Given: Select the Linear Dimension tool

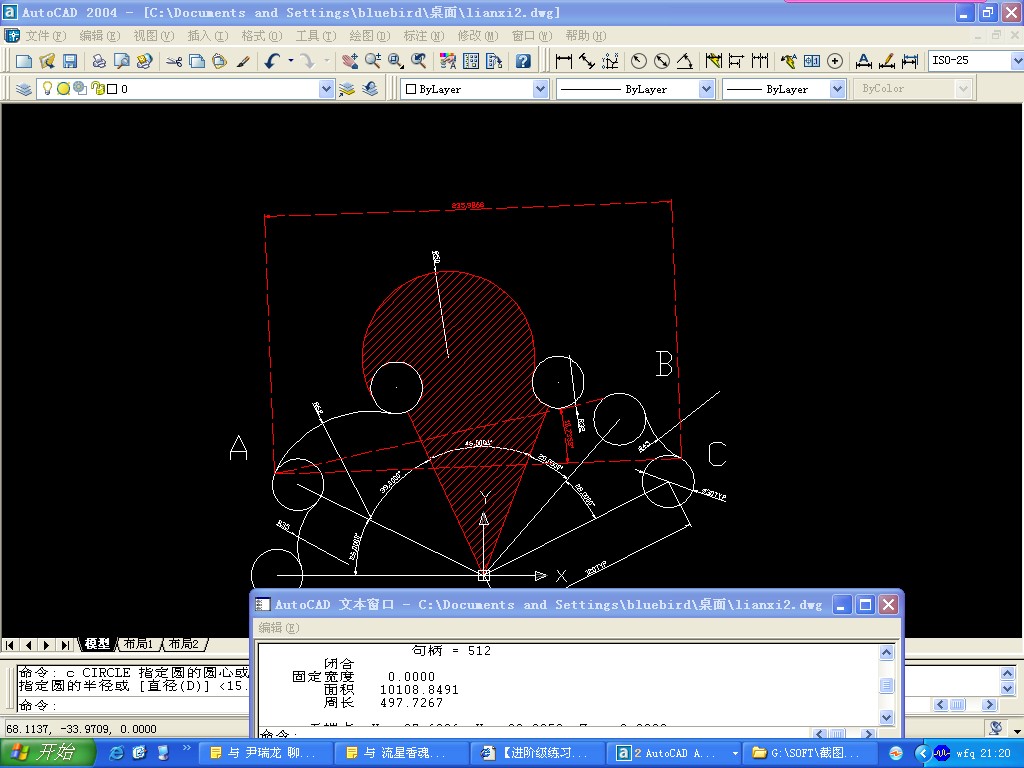Looking at the screenshot, I should [x=564, y=61].
